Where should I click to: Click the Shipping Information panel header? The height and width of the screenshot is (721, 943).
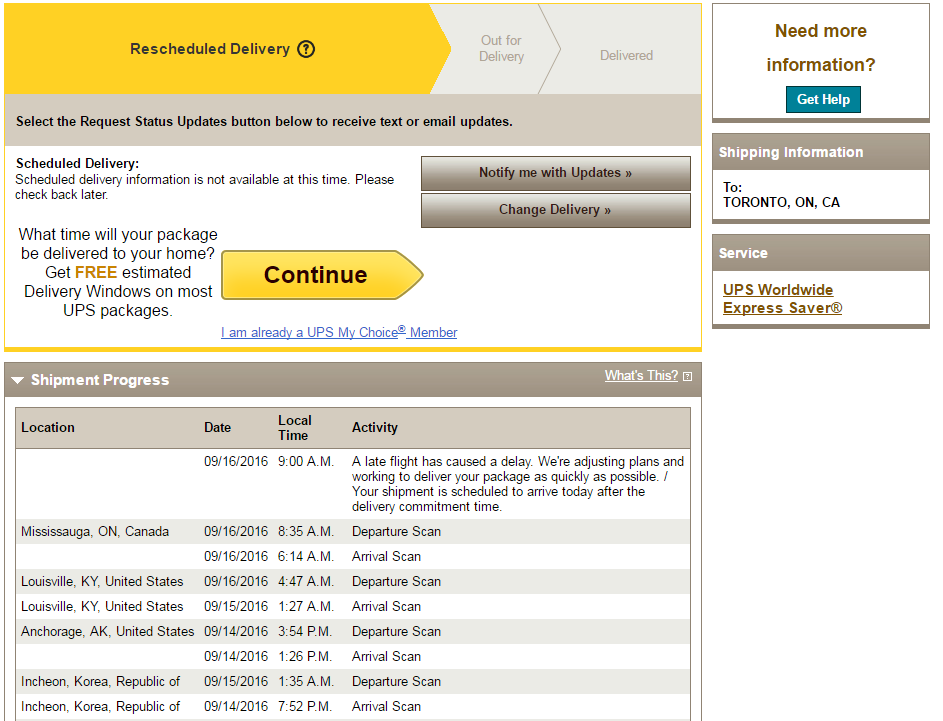coord(820,152)
